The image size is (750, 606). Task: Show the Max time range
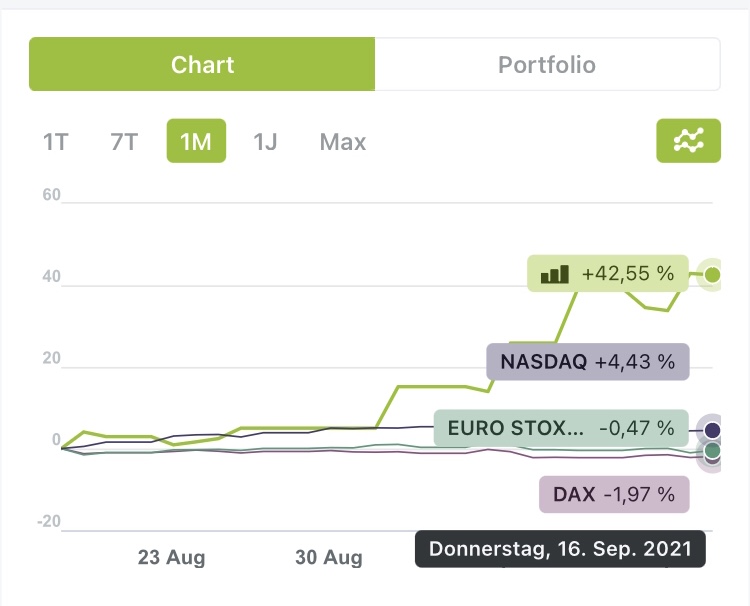[343, 141]
